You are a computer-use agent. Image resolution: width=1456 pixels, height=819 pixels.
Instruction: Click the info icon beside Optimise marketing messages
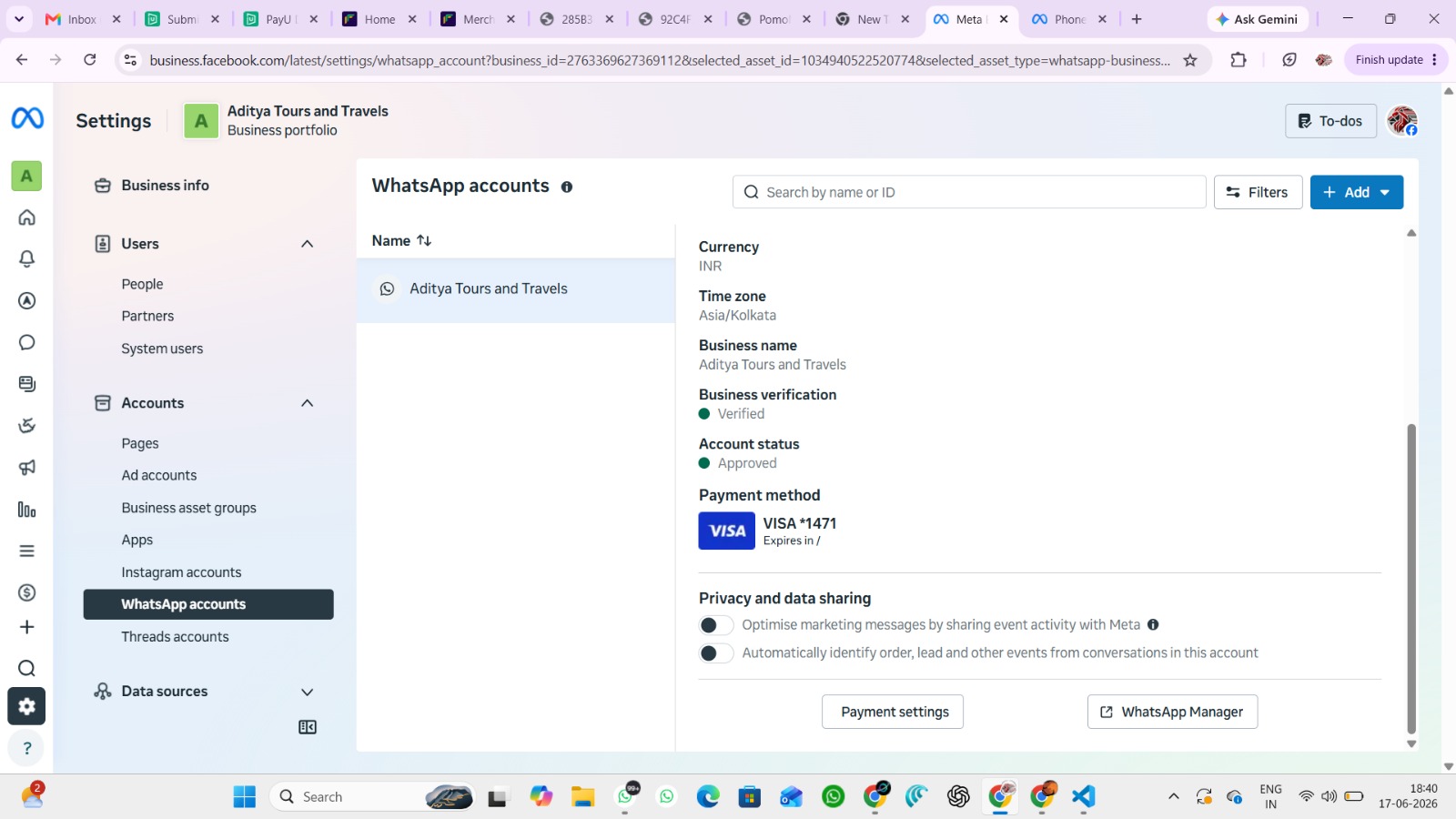click(x=1153, y=624)
